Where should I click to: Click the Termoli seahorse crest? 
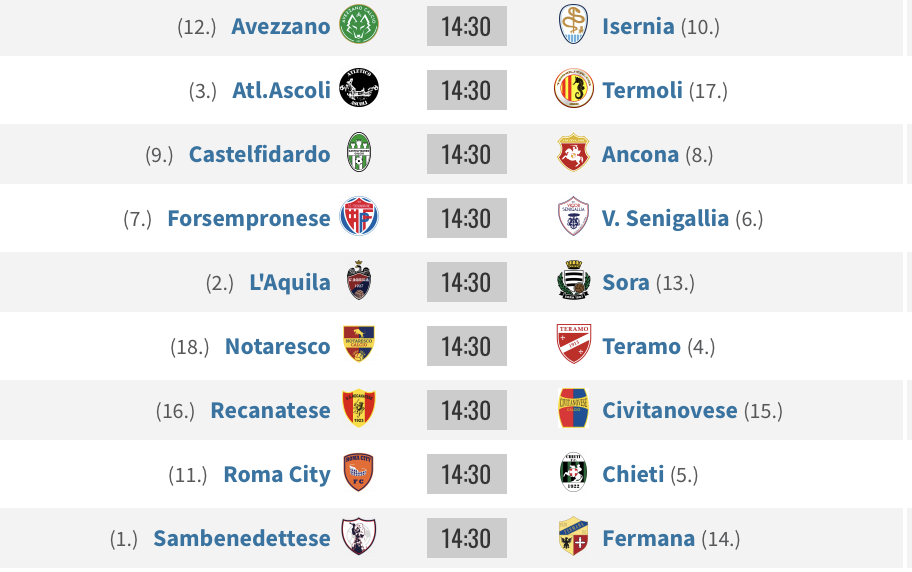pos(573,88)
